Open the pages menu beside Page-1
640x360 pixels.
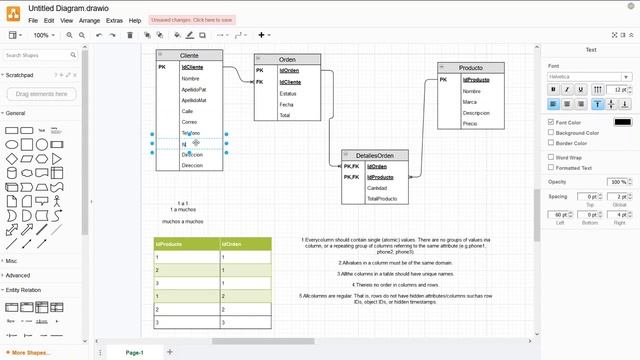[x=100, y=353]
